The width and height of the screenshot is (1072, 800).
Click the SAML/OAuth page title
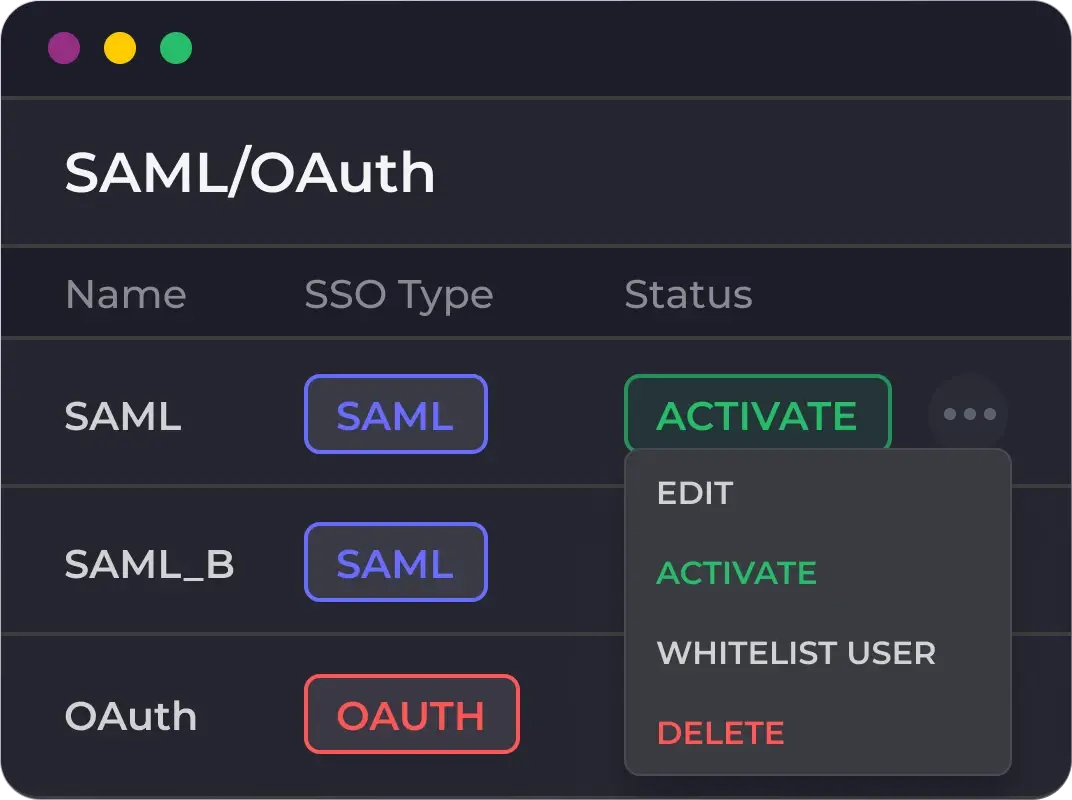click(x=249, y=171)
